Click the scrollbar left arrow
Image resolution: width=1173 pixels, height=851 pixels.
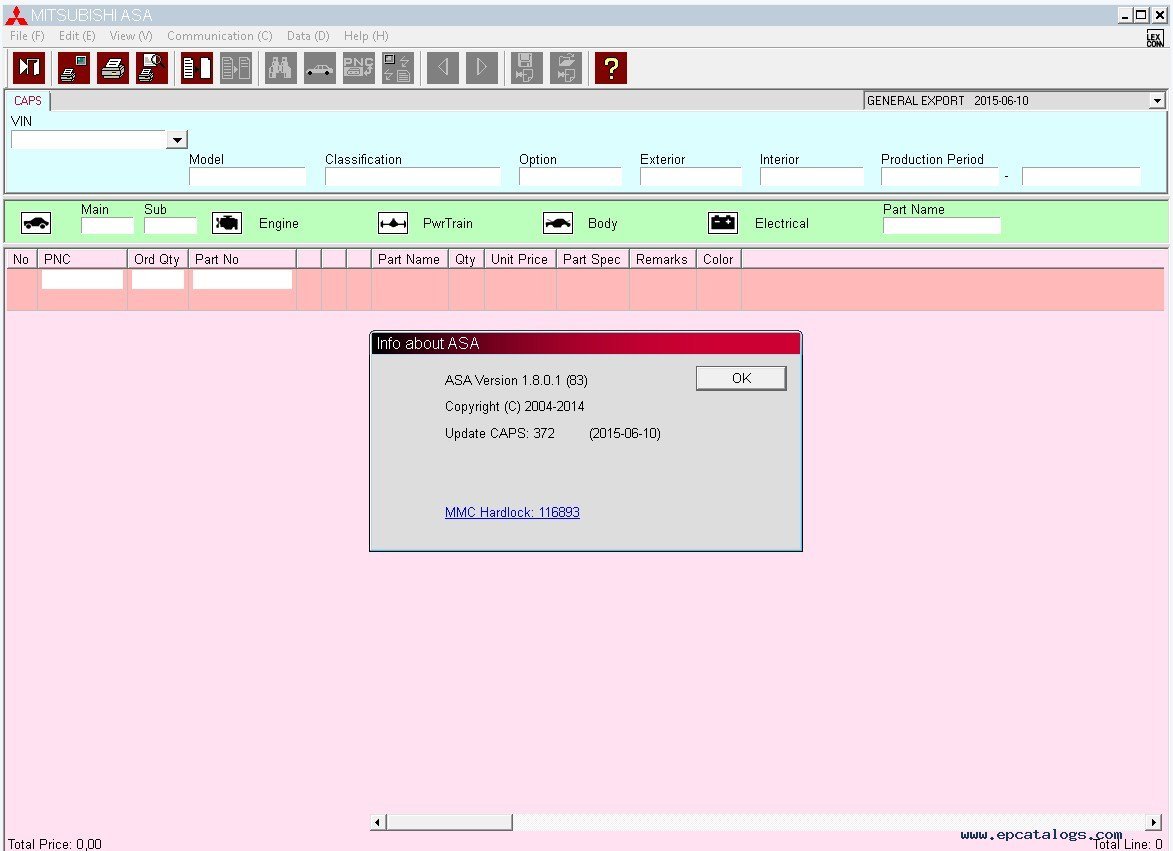pos(378,823)
